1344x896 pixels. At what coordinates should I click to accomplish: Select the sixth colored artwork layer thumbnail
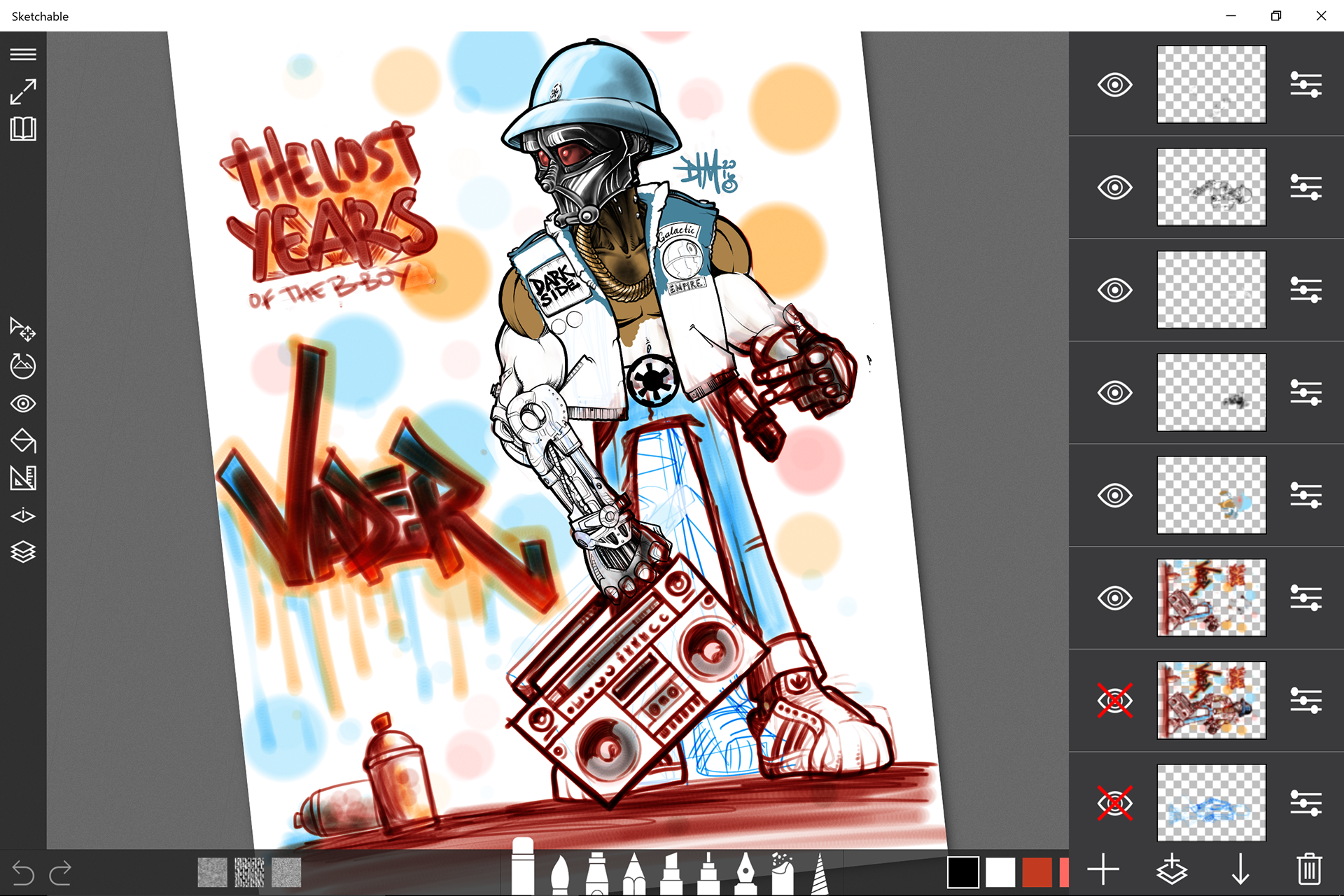(1212, 598)
